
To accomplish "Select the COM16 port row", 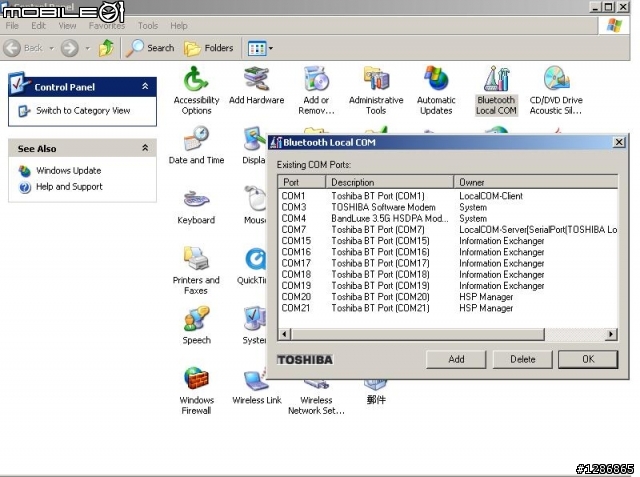I will click(x=448, y=252).
